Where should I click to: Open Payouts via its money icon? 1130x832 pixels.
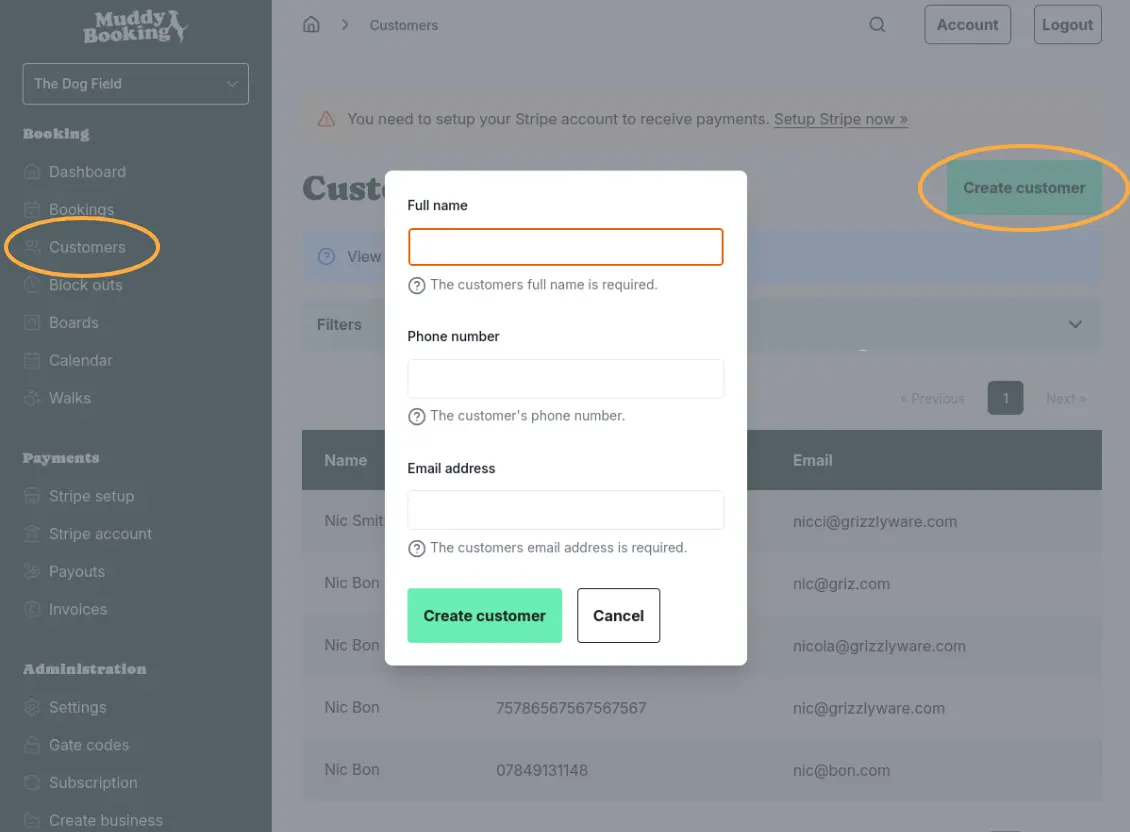coord(33,571)
